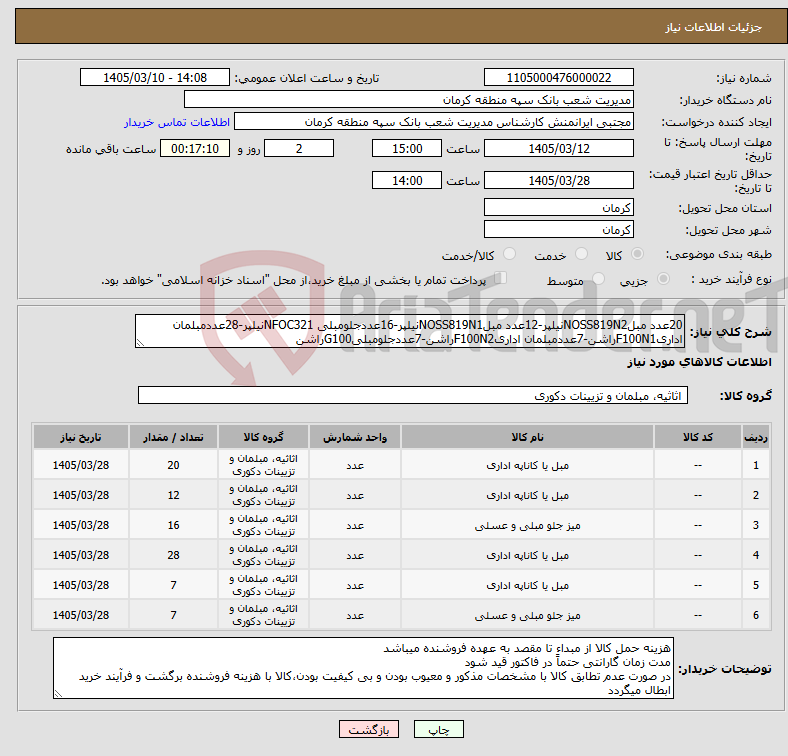Select the کالا radio button
This screenshot has width=788, height=756.
click(x=637, y=254)
